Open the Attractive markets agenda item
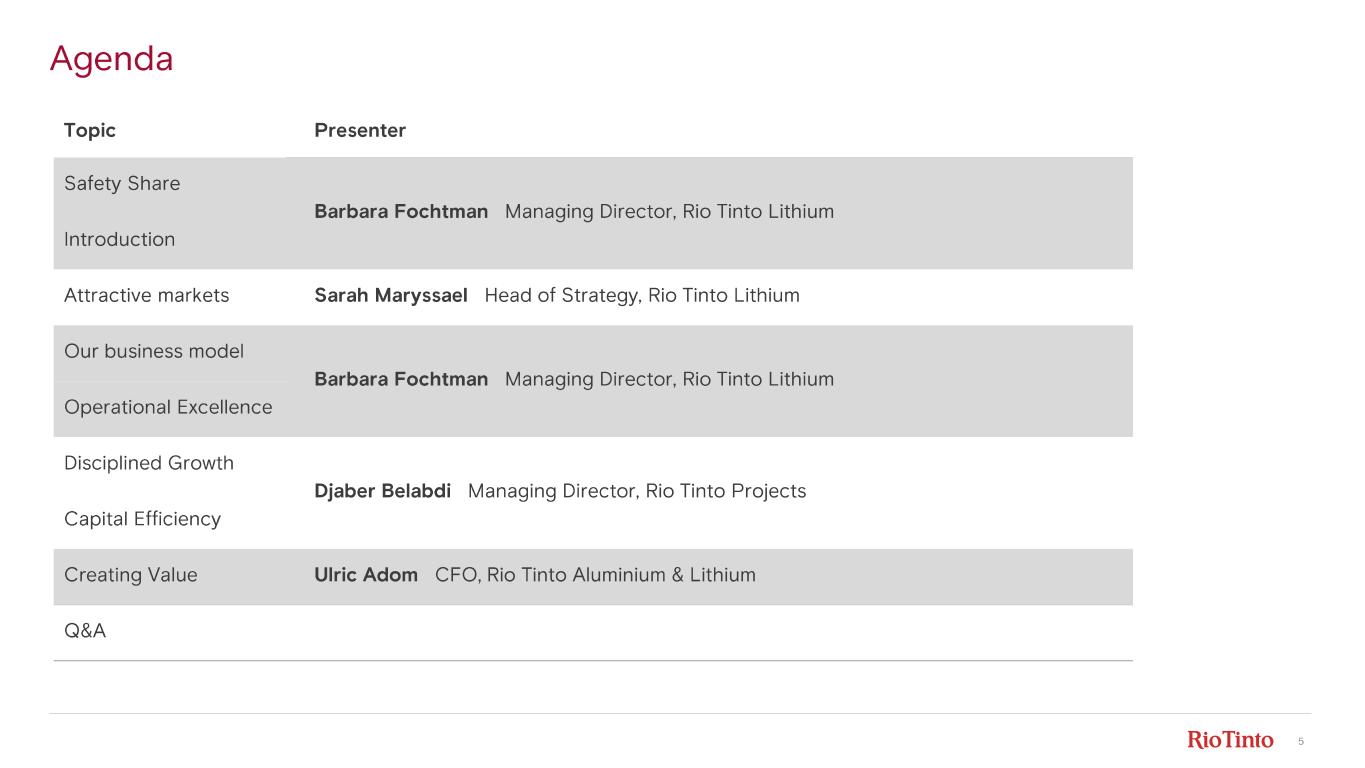 (146, 296)
